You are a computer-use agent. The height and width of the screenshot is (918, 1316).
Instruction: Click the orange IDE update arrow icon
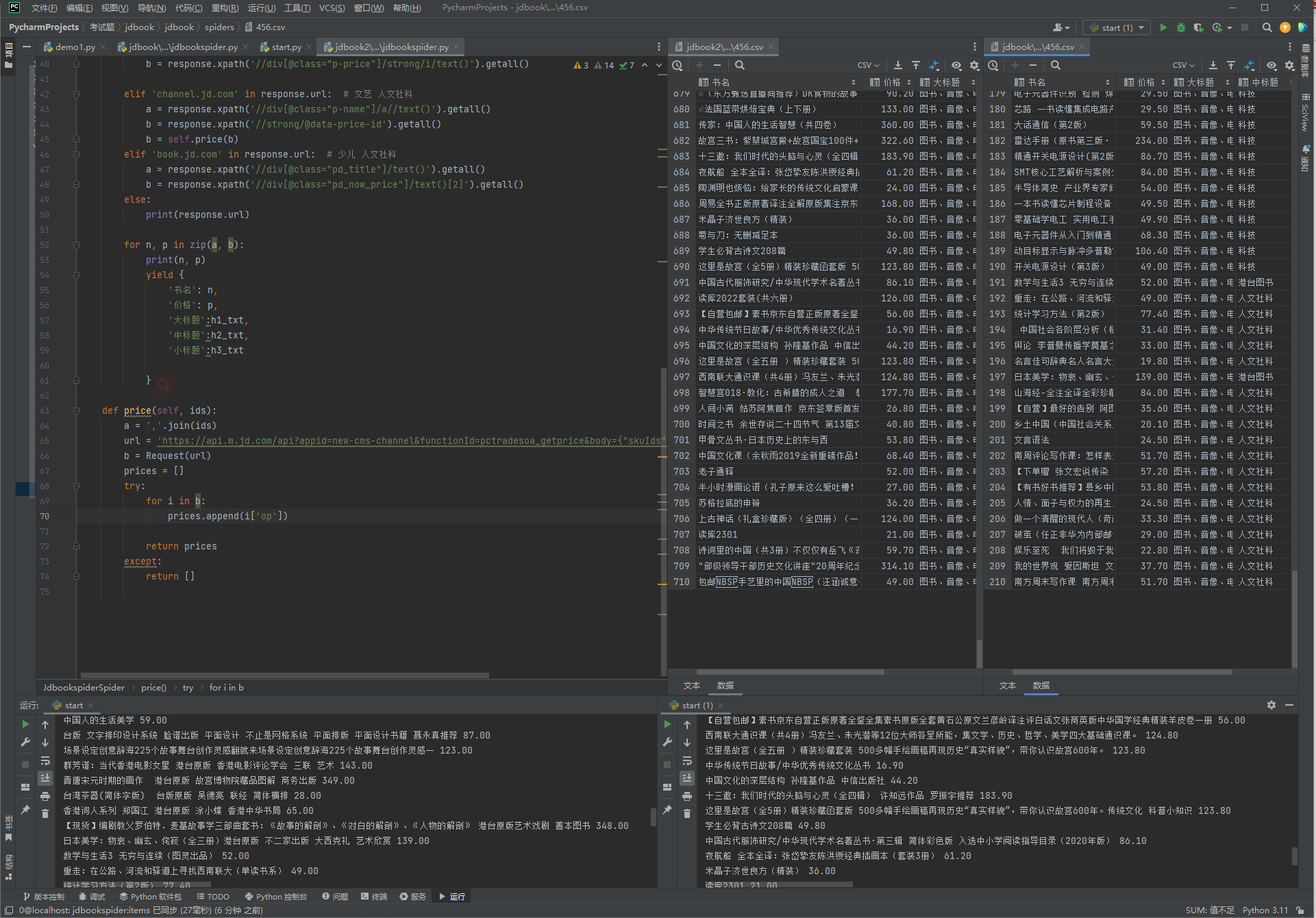pos(1285,28)
